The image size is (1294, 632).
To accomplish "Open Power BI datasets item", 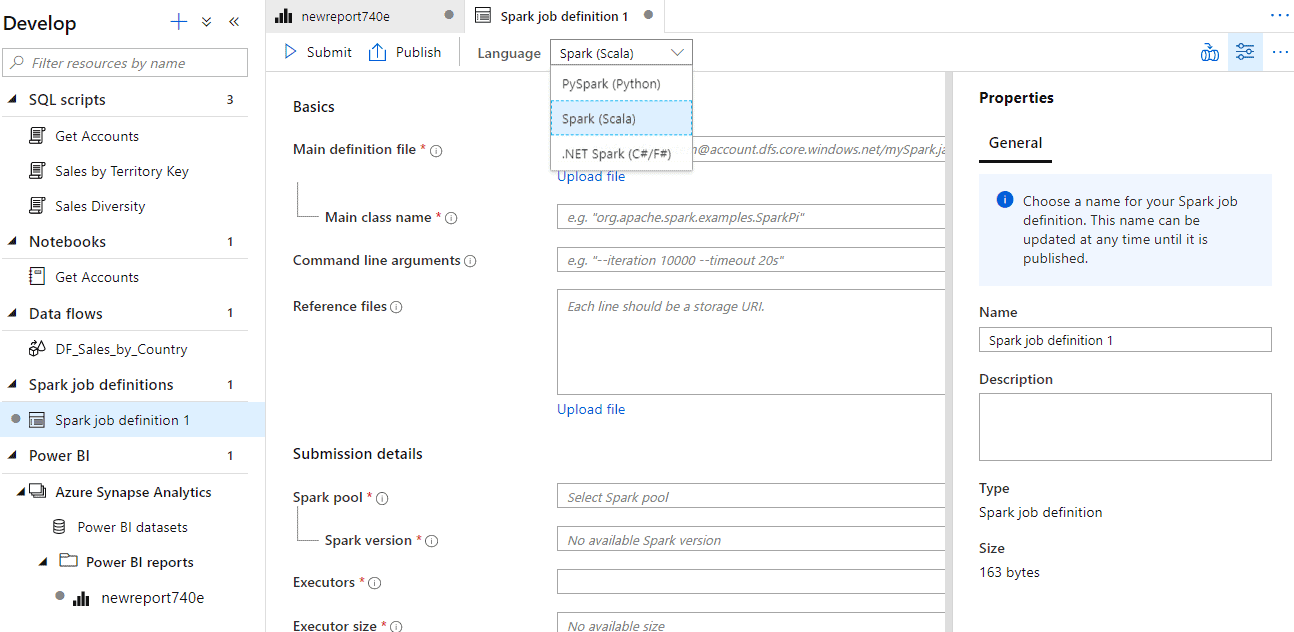I will 132,527.
